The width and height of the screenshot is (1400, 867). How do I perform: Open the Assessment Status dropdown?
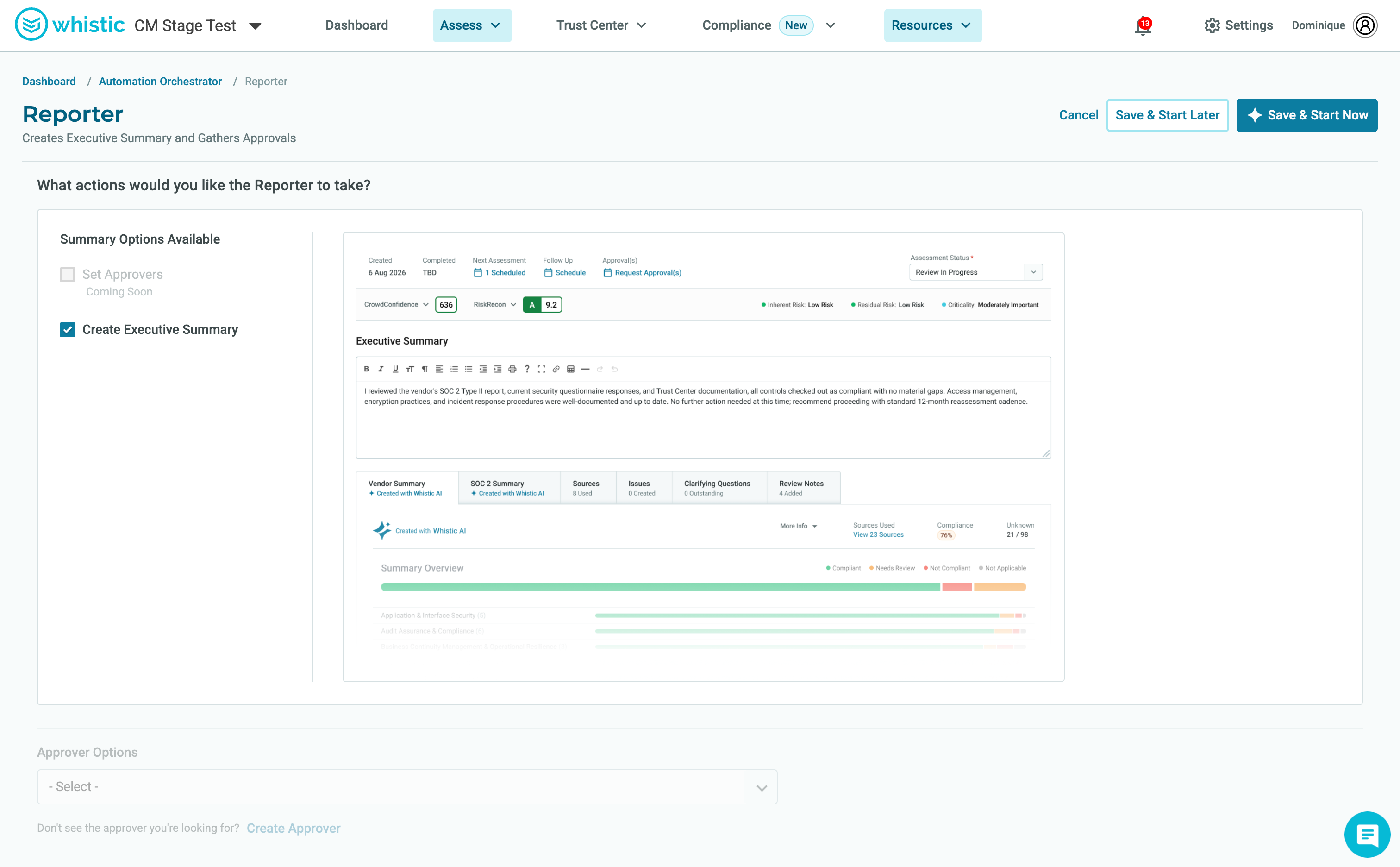click(x=975, y=272)
